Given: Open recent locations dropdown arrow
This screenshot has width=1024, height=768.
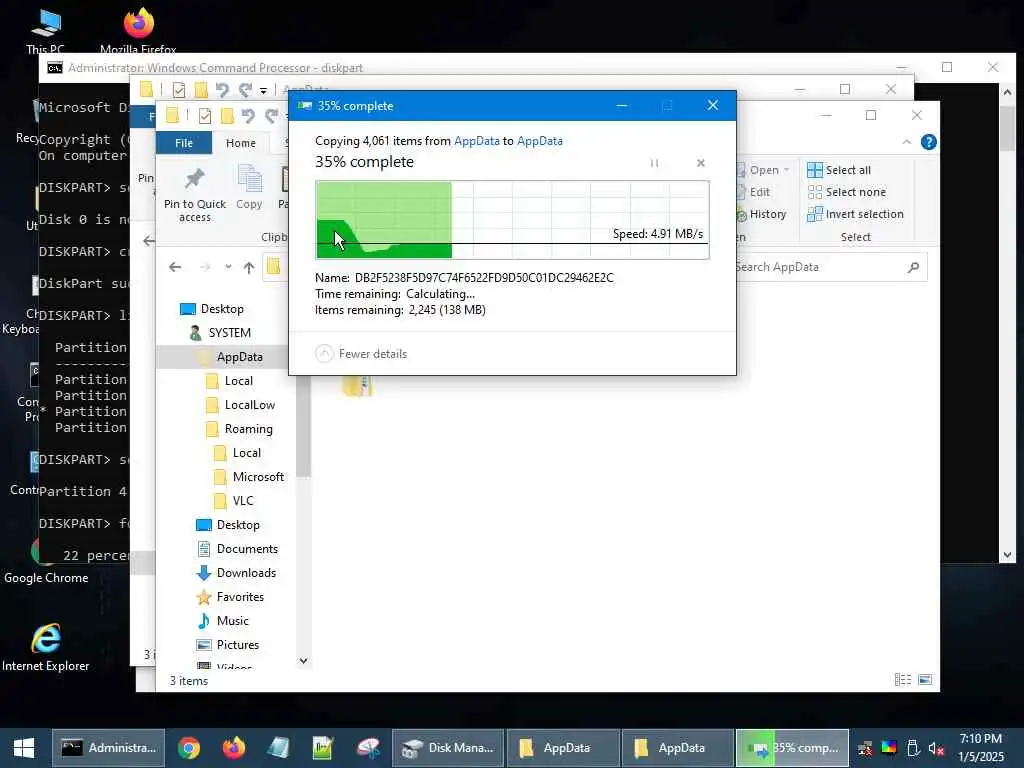Looking at the screenshot, I should click(x=228, y=266).
